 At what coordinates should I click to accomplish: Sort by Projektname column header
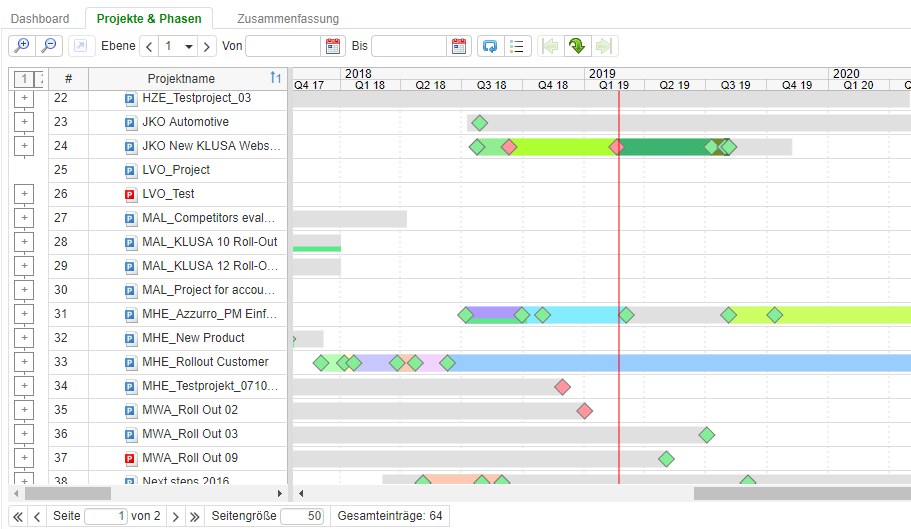(x=181, y=79)
